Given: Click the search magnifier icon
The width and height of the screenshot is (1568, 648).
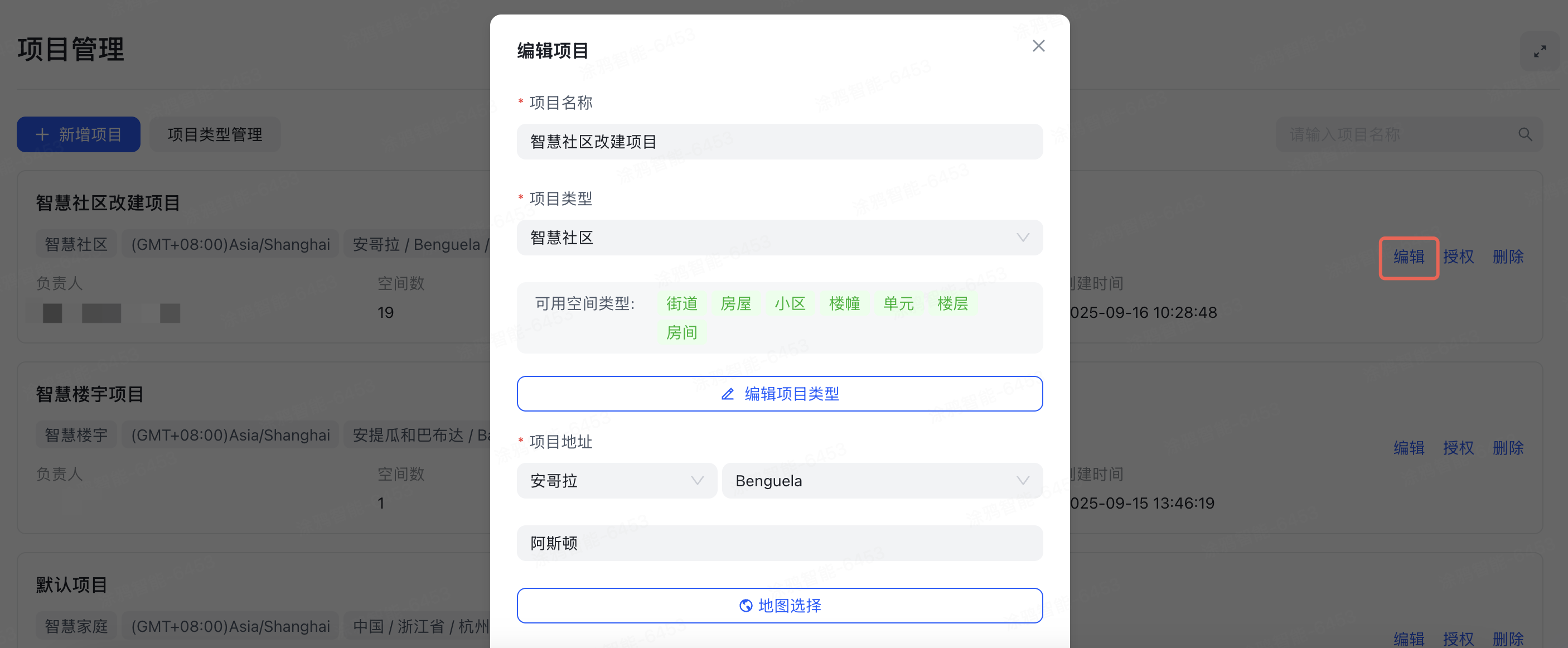Looking at the screenshot, I should point(1526,134).
